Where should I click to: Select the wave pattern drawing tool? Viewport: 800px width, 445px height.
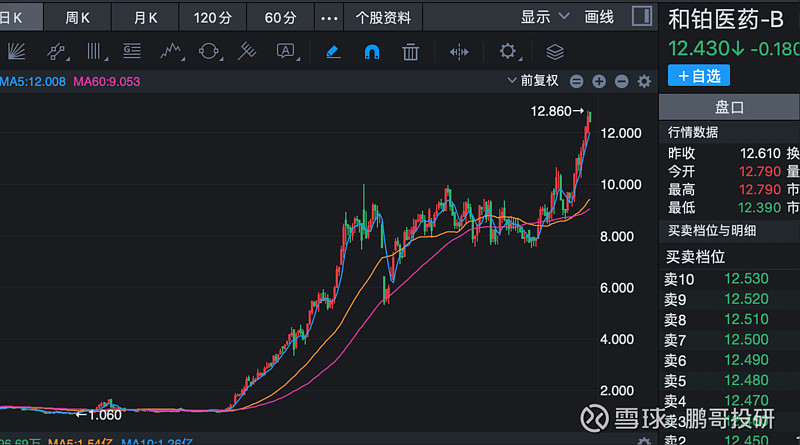click(x=170, y=51)
